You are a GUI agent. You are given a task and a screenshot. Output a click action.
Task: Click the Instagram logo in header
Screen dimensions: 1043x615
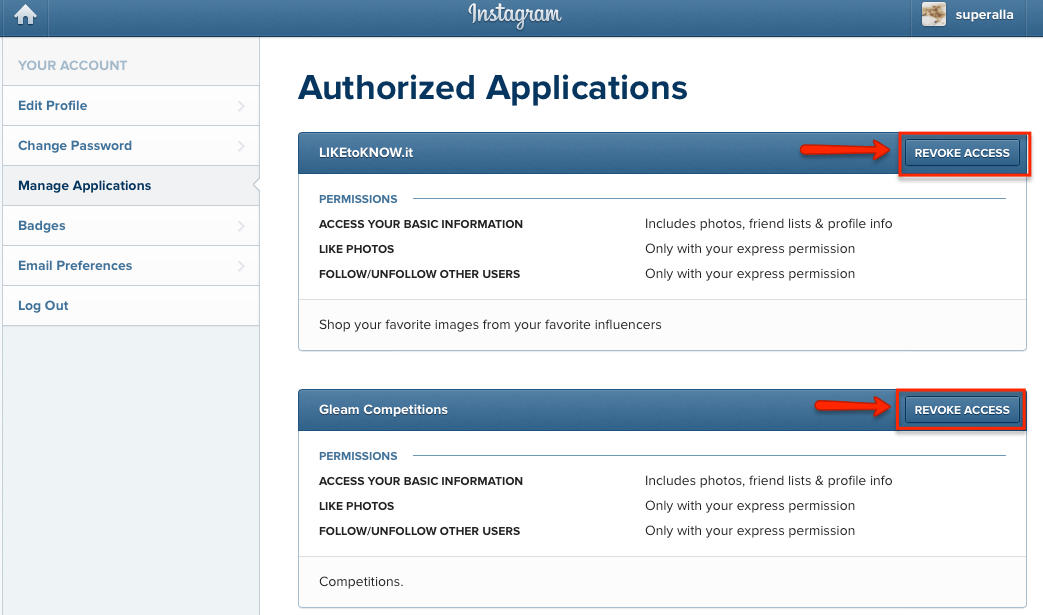pyautogui.click(x=515, y=15)
